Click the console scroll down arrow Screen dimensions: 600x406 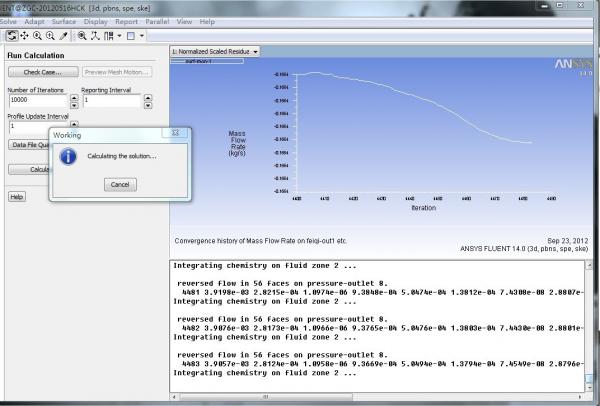tap(589, 387)
